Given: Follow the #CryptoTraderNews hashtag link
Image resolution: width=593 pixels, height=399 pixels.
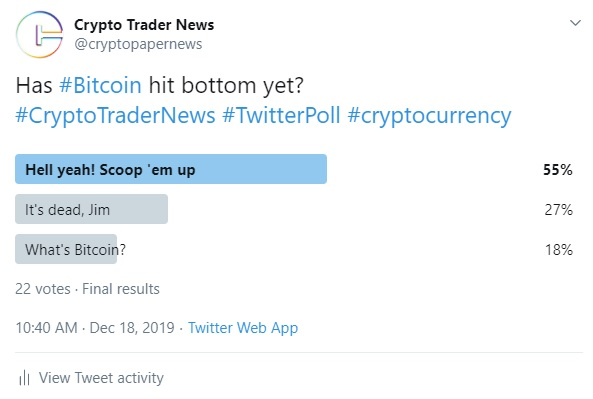Looking at the screenshot, I should [x=115, y=115].
